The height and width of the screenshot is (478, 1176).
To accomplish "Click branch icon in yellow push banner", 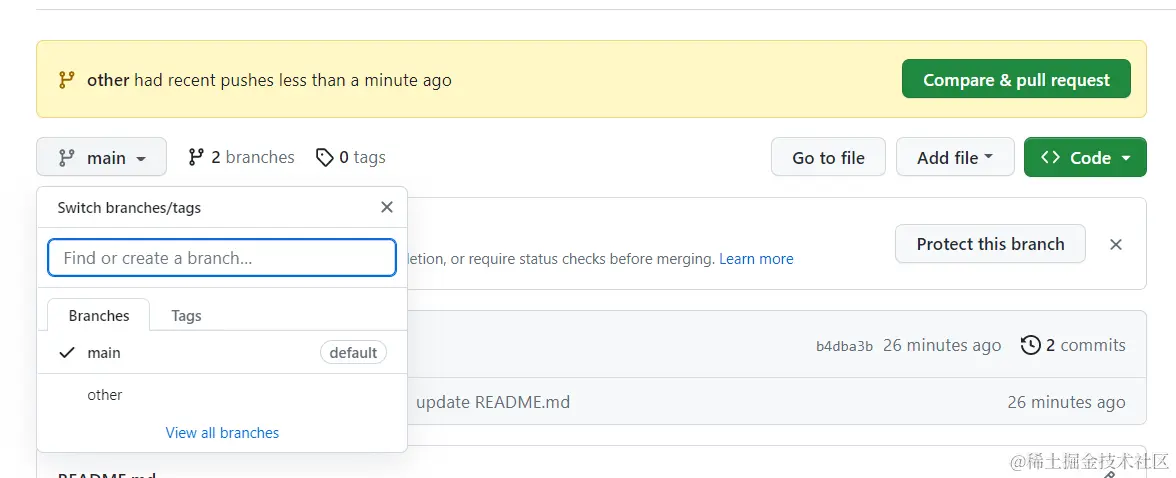I will [x=66, y=80].
